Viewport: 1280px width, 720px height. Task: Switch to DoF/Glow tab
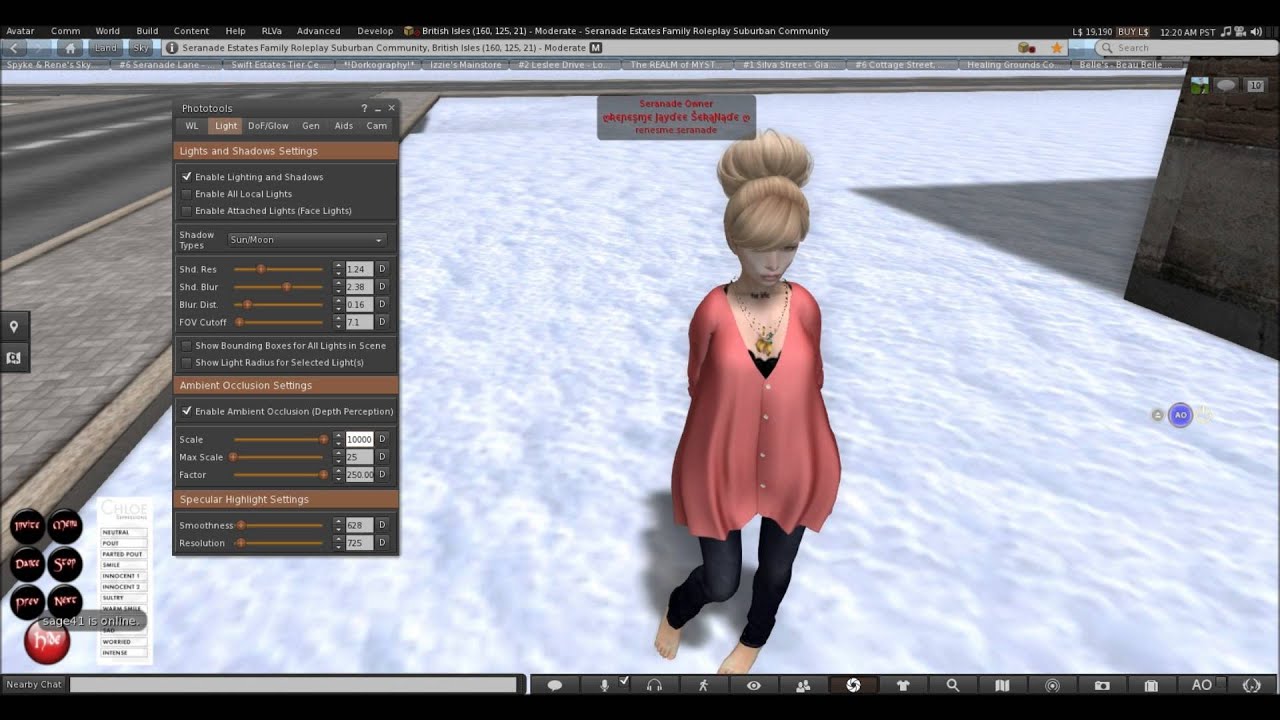[x=268, y=126]
